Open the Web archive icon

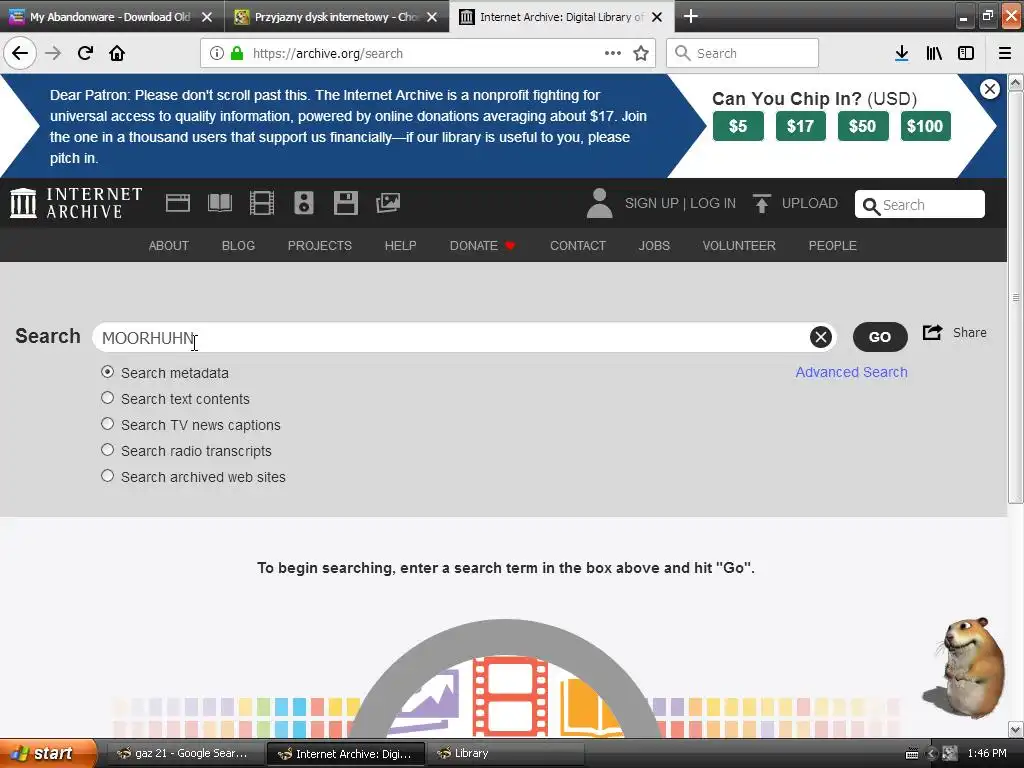coord(178,203)
